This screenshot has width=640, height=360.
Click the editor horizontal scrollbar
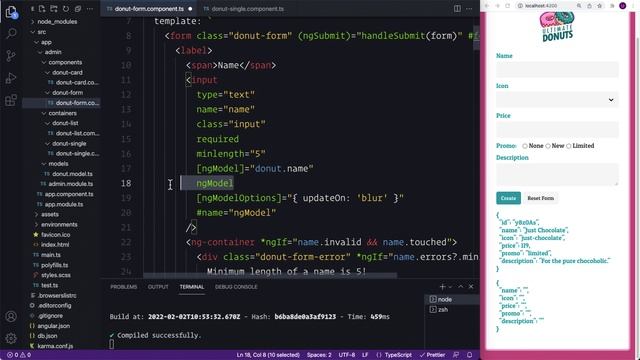tap(270, 276)
